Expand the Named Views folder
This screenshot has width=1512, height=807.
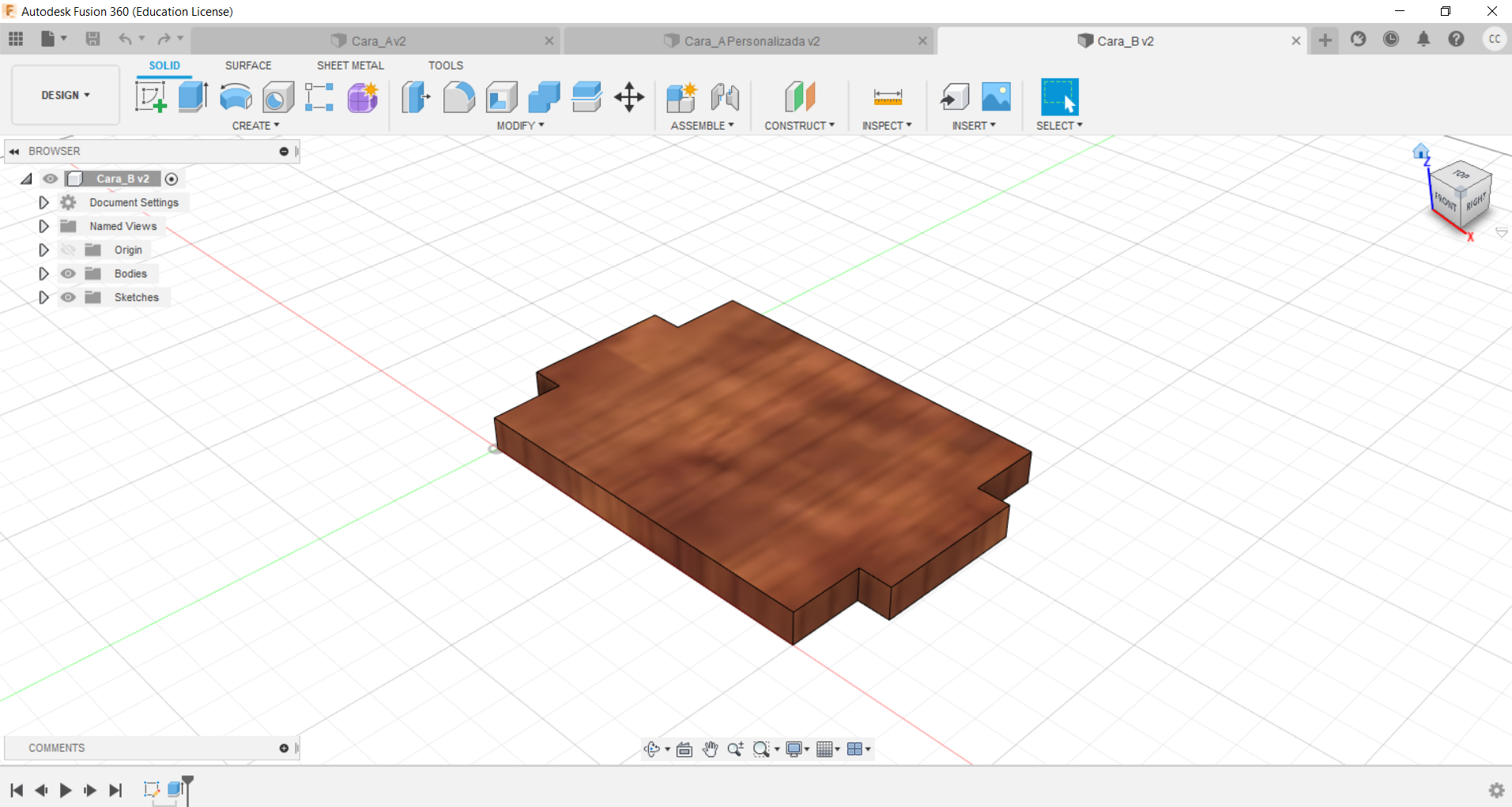43,226
